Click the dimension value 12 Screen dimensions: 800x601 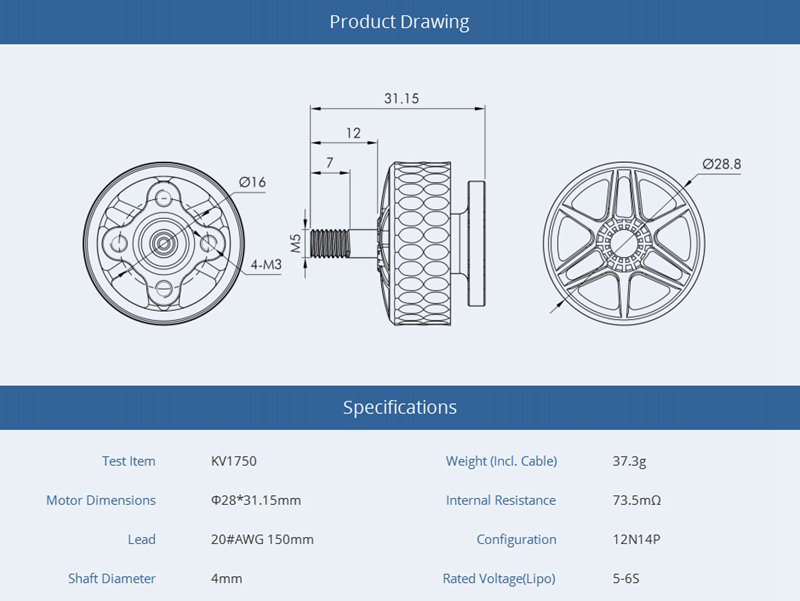353,133
